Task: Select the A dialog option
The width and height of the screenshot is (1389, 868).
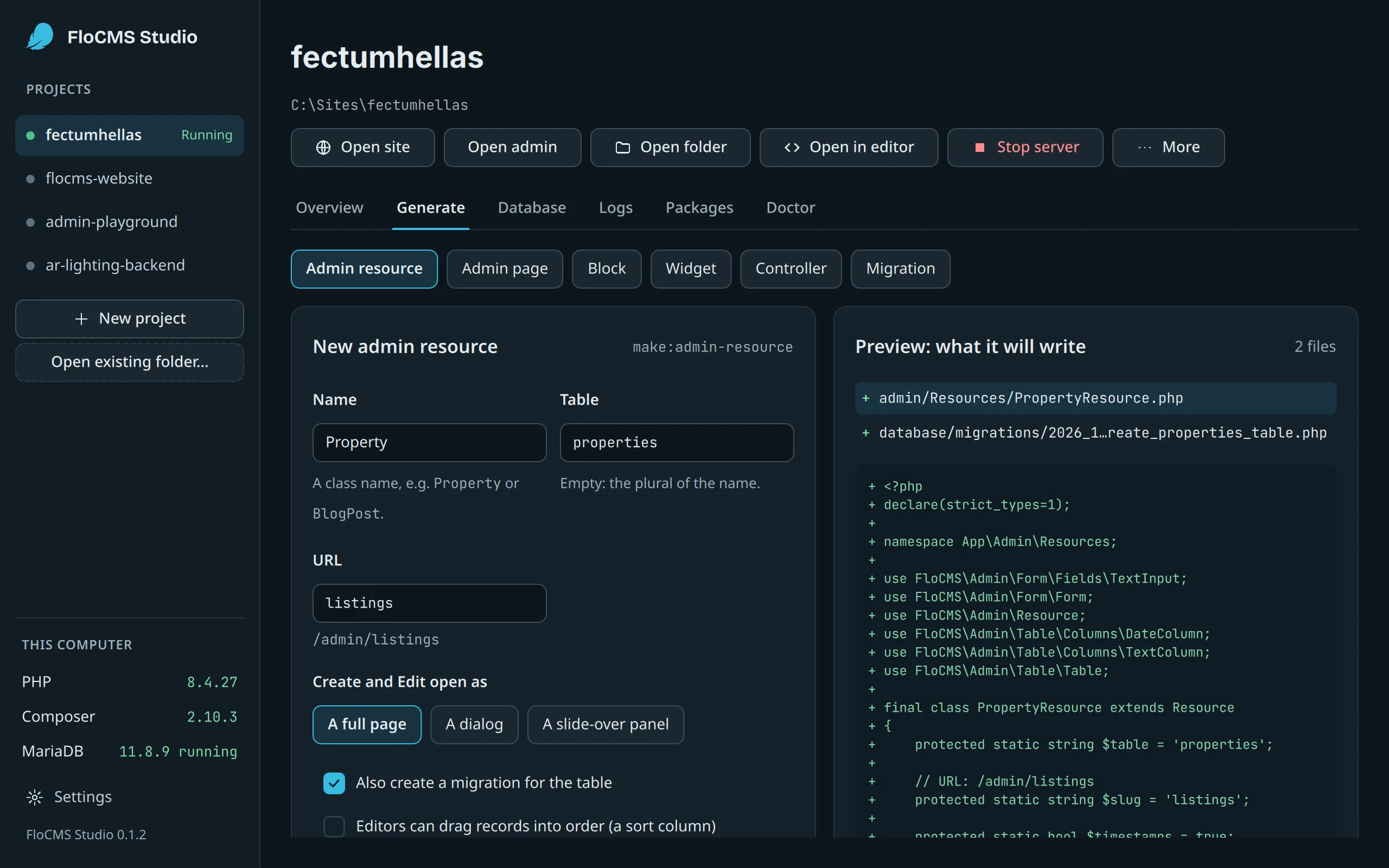Action: click(x=474, y=724)
